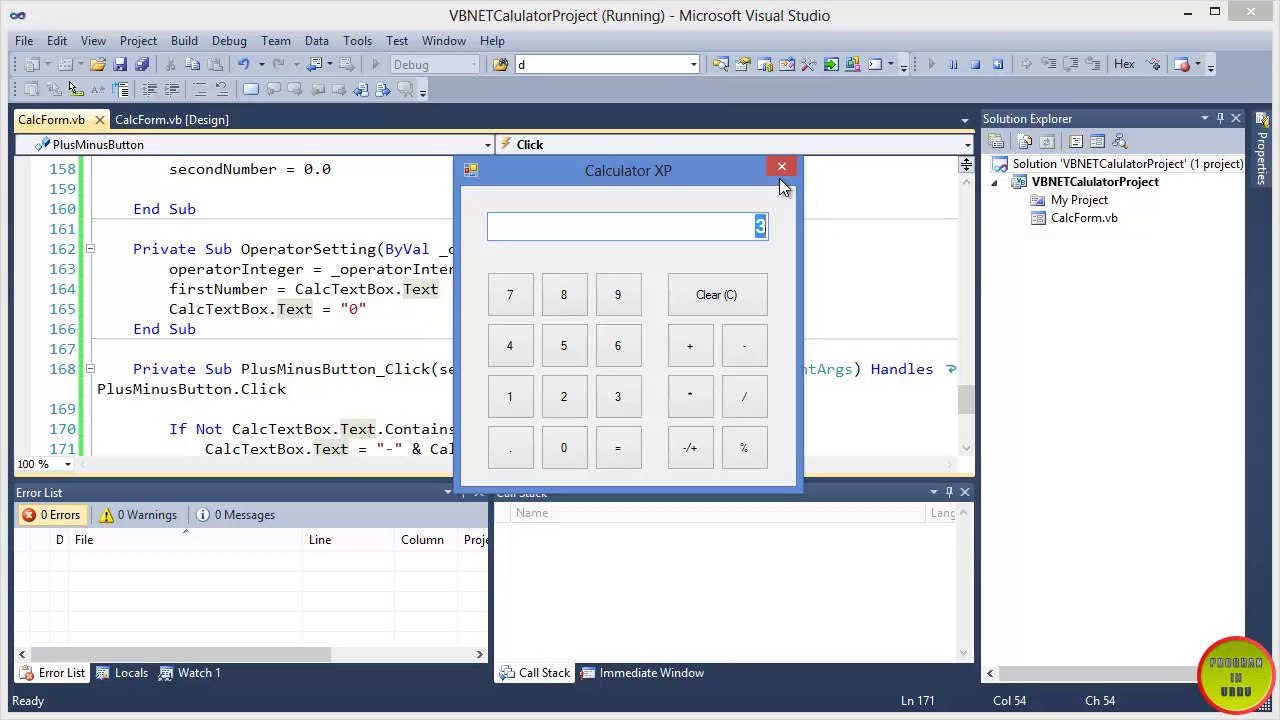Screen dimensions: 1280x720
Task: Click the Command Window icon in toolbar
Action: tap(875, 64)
